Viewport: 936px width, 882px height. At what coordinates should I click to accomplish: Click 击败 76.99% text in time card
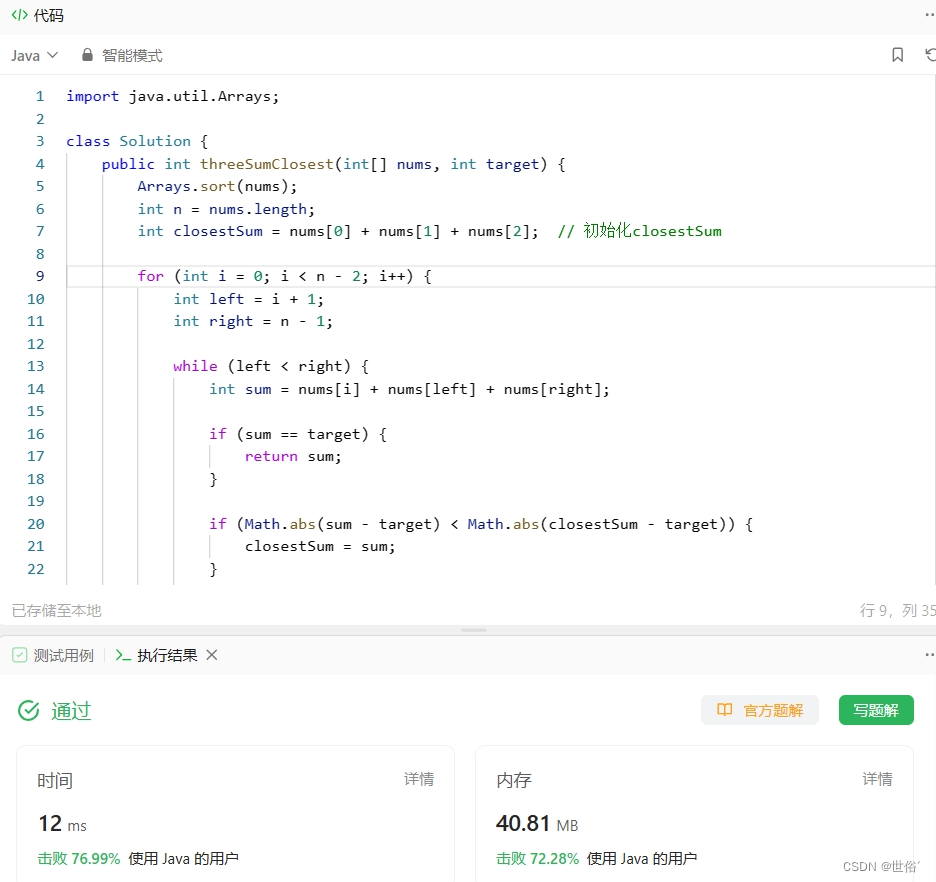click(79, 859)
